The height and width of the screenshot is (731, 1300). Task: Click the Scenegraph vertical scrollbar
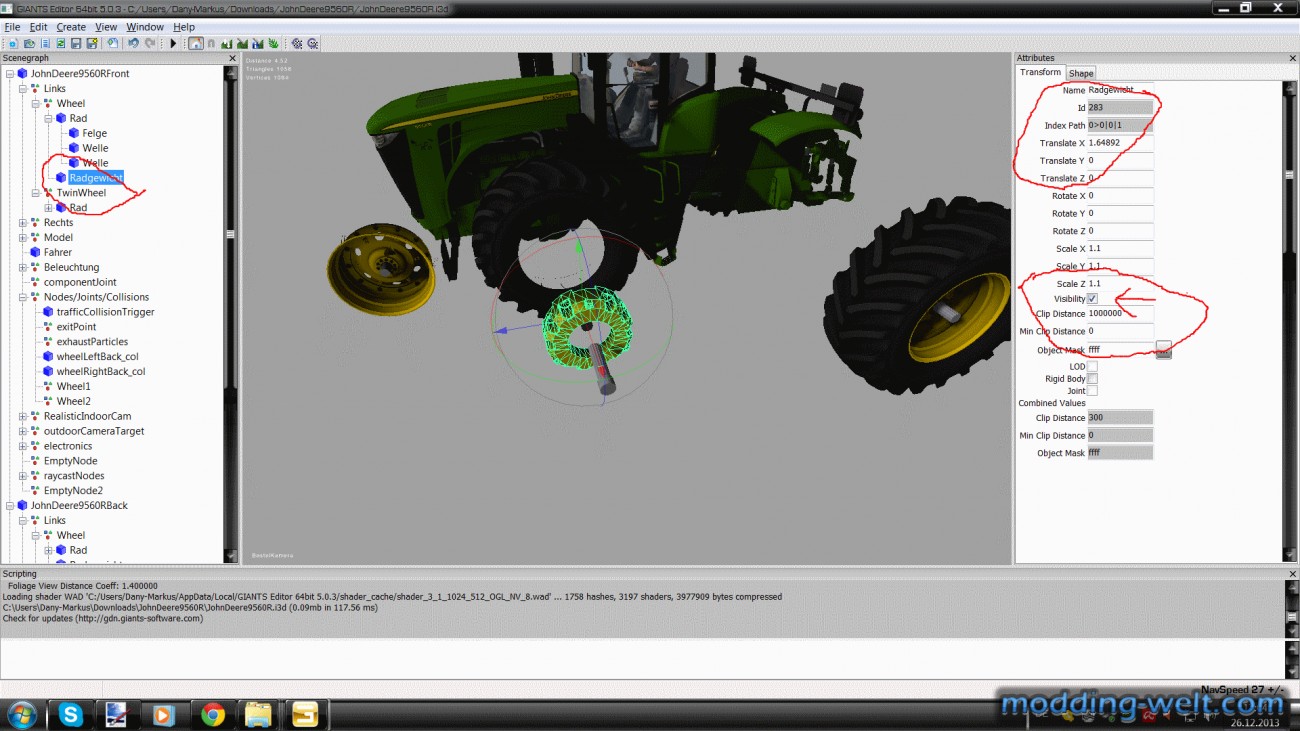coord(231,313)
